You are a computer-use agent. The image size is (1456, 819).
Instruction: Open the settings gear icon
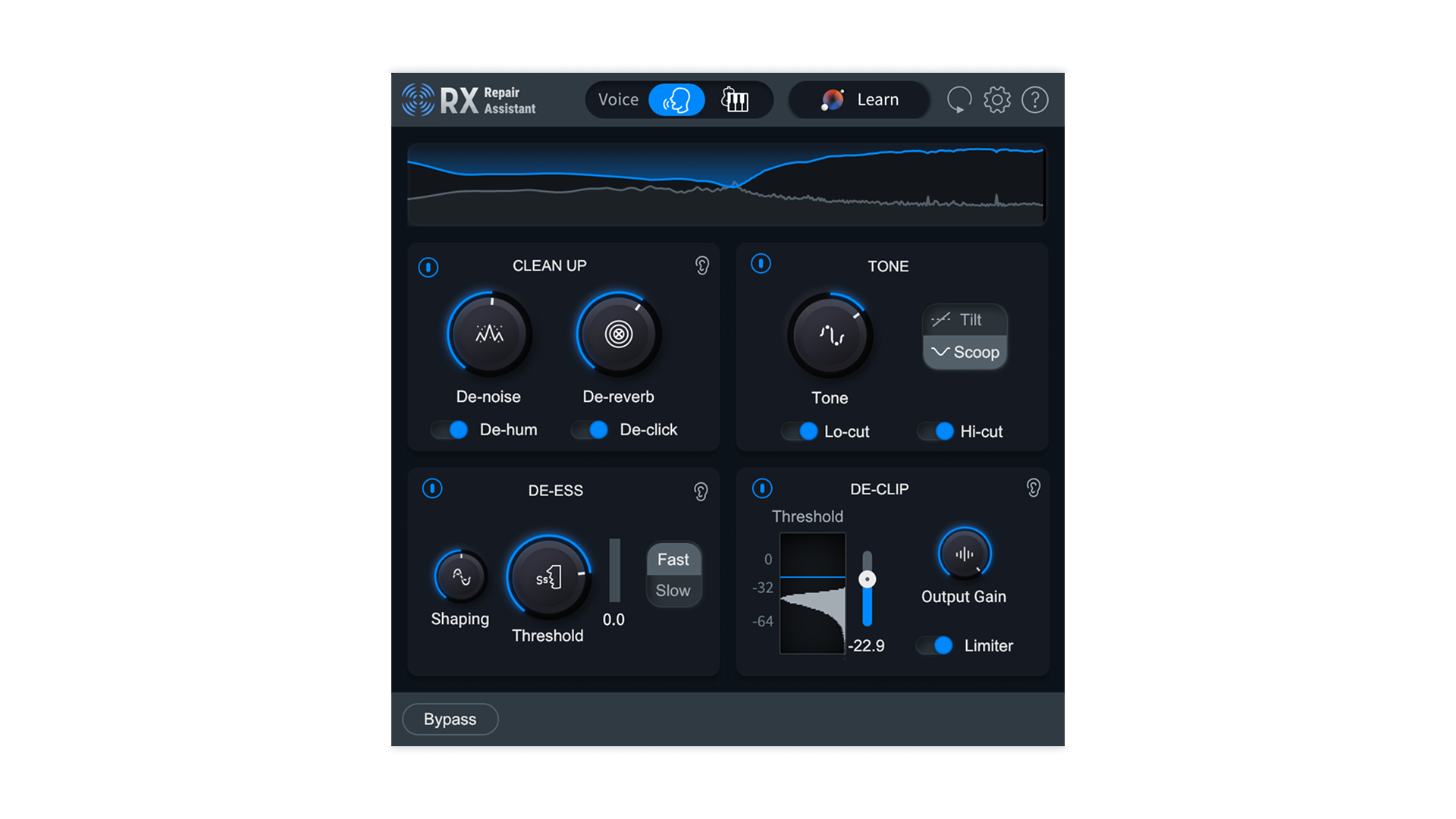point(996,99)
